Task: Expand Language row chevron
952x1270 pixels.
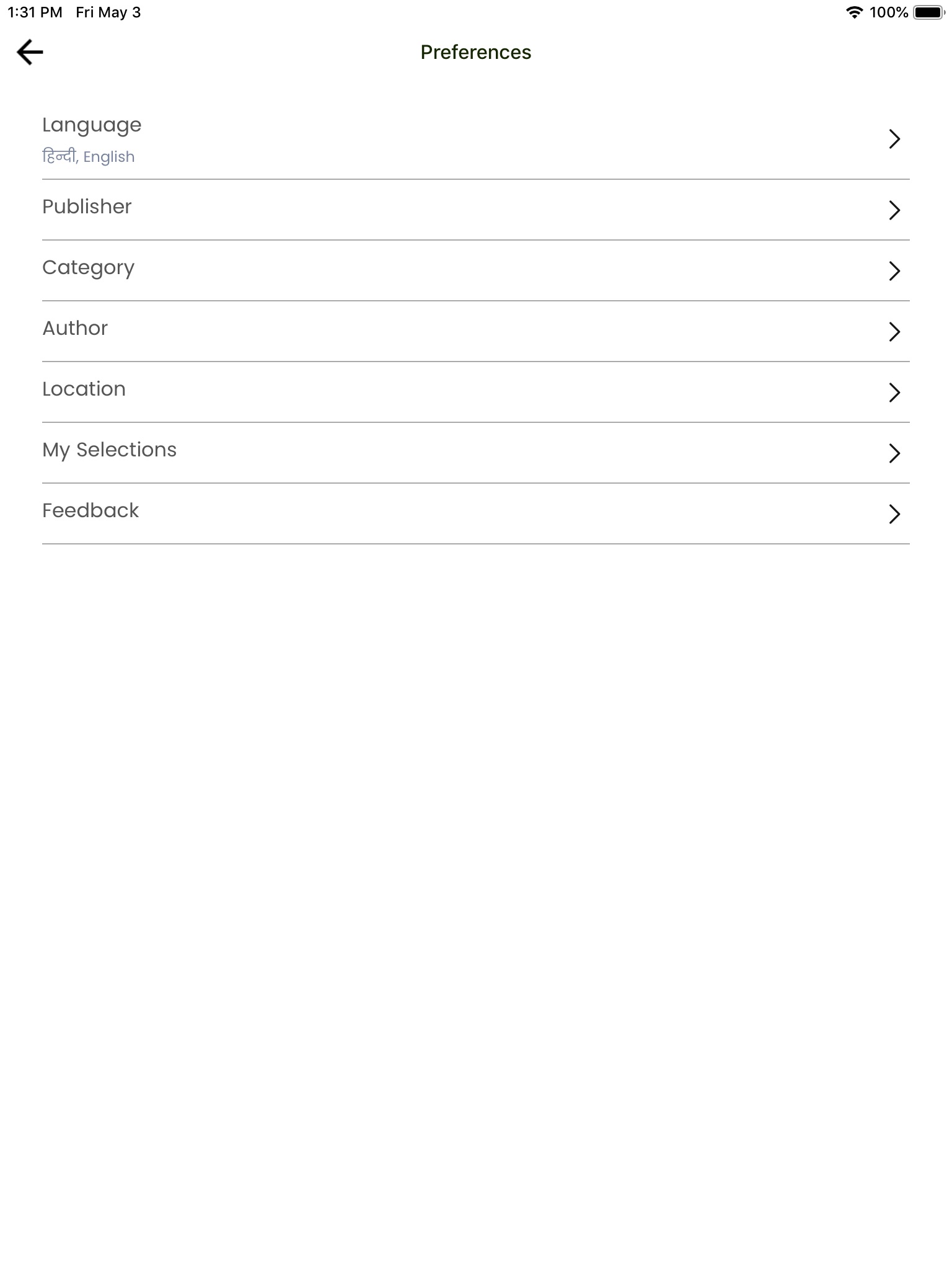Action: tap(894, 139)
